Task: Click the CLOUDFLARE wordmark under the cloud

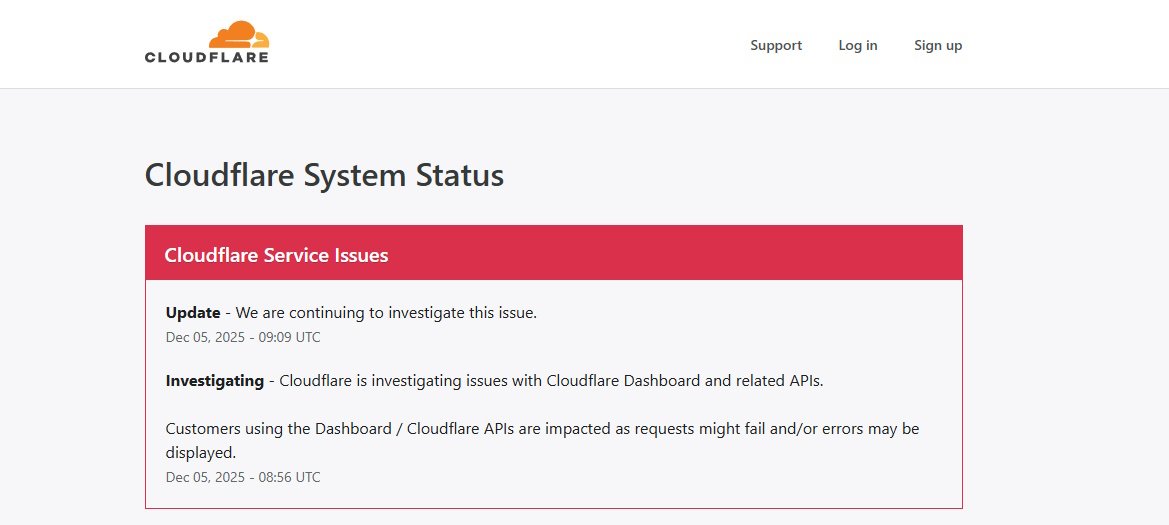Action: [x=206, y=57]
